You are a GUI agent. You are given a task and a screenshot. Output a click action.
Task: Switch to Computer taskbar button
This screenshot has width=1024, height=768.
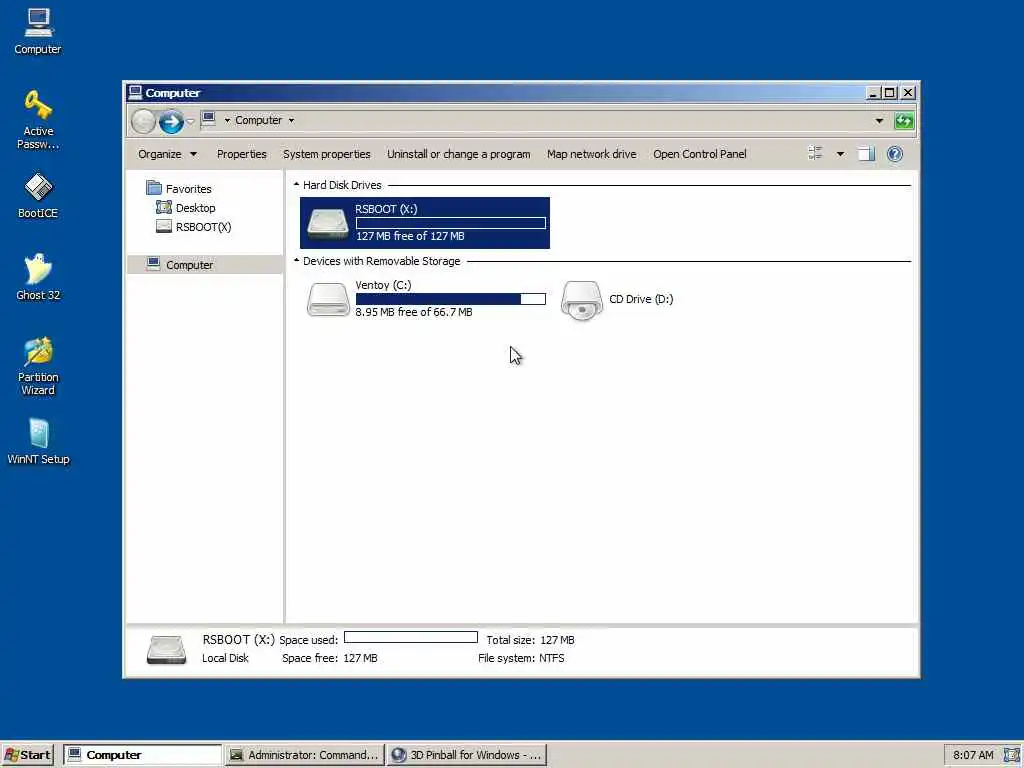coord(144,755)
